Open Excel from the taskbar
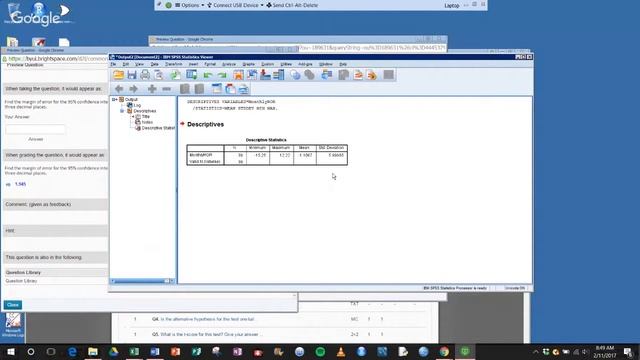640x360 pixels. click(134, 351)
